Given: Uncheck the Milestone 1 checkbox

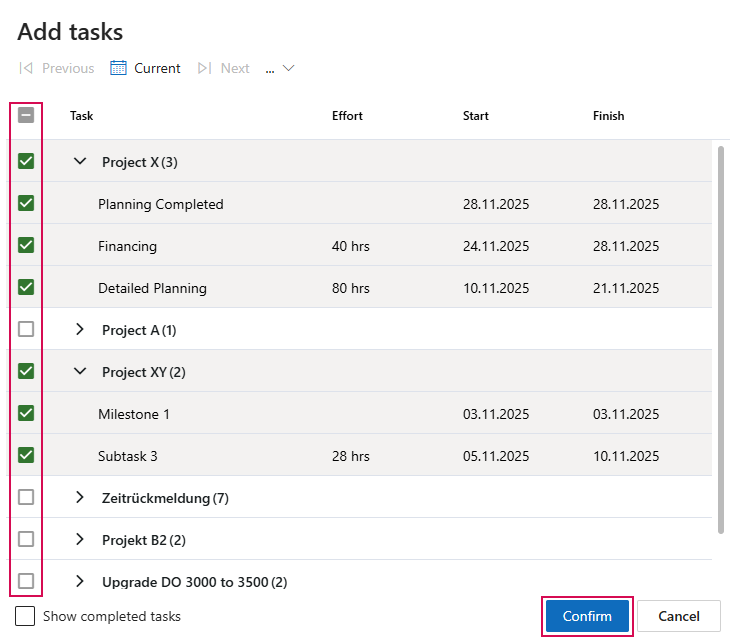Looking at the screenshot, I should click(x=26, y=413).
